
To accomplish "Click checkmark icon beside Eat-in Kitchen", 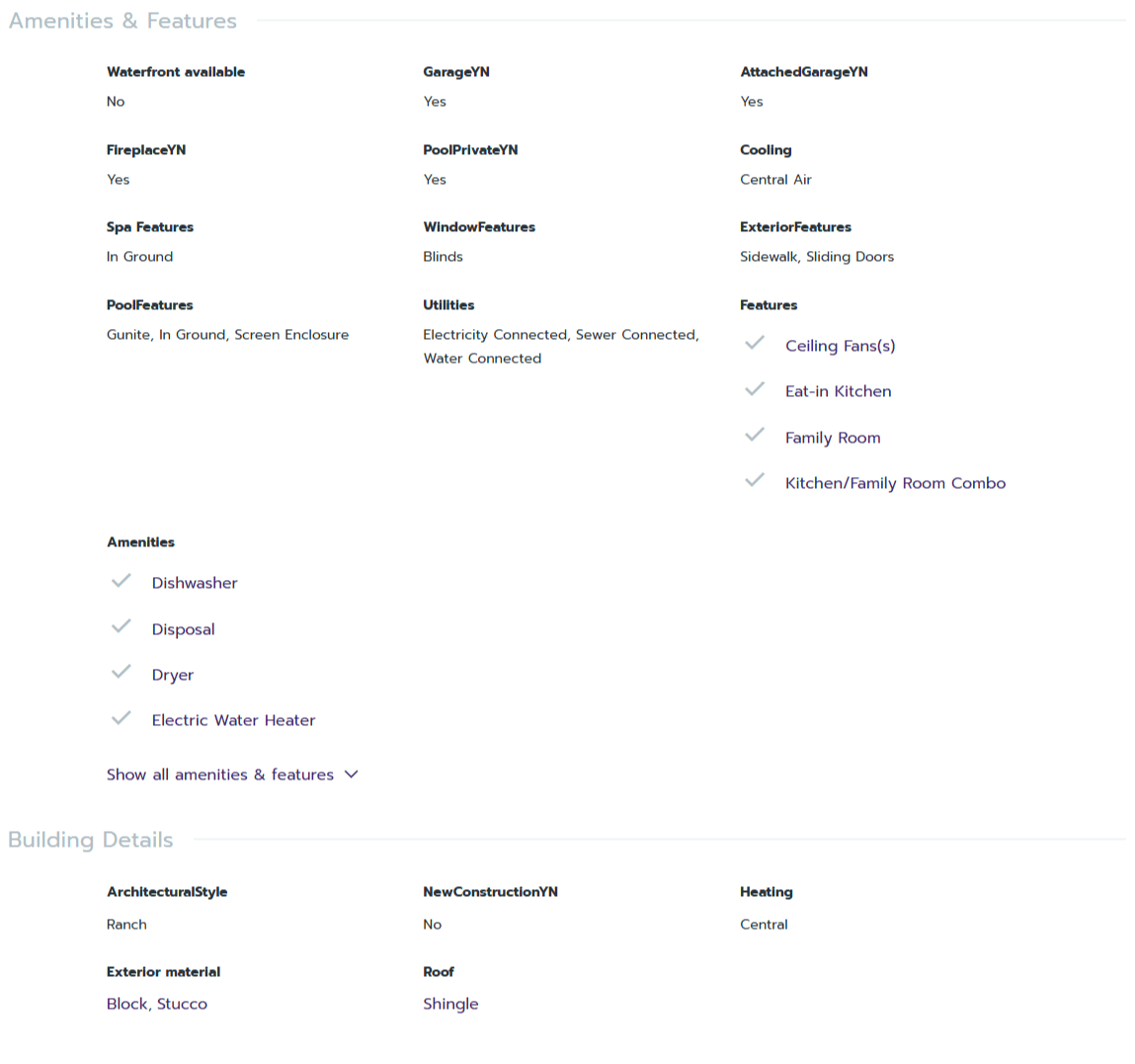I will point(755,389).
